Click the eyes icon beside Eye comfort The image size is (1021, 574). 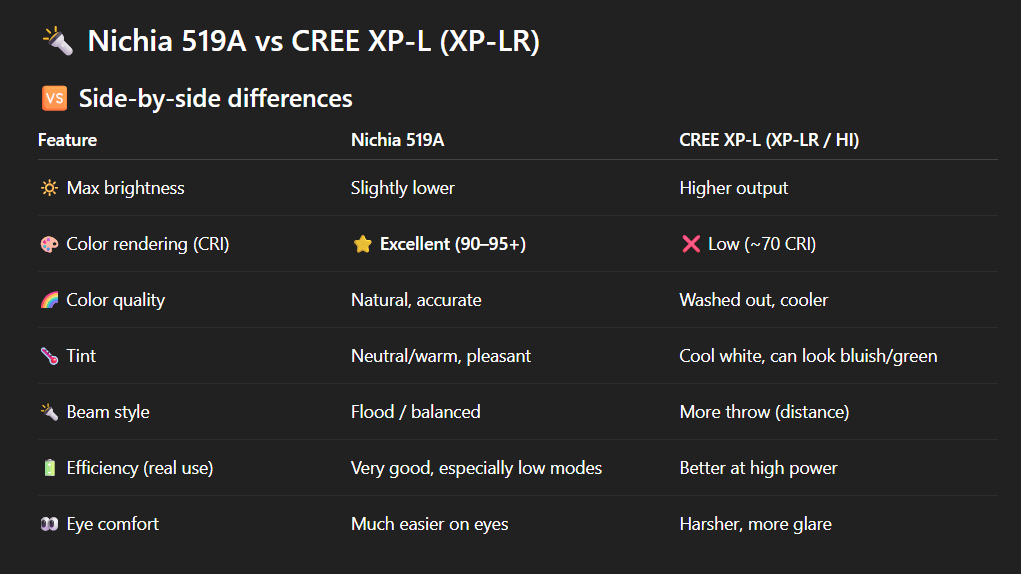coord(49,524)
